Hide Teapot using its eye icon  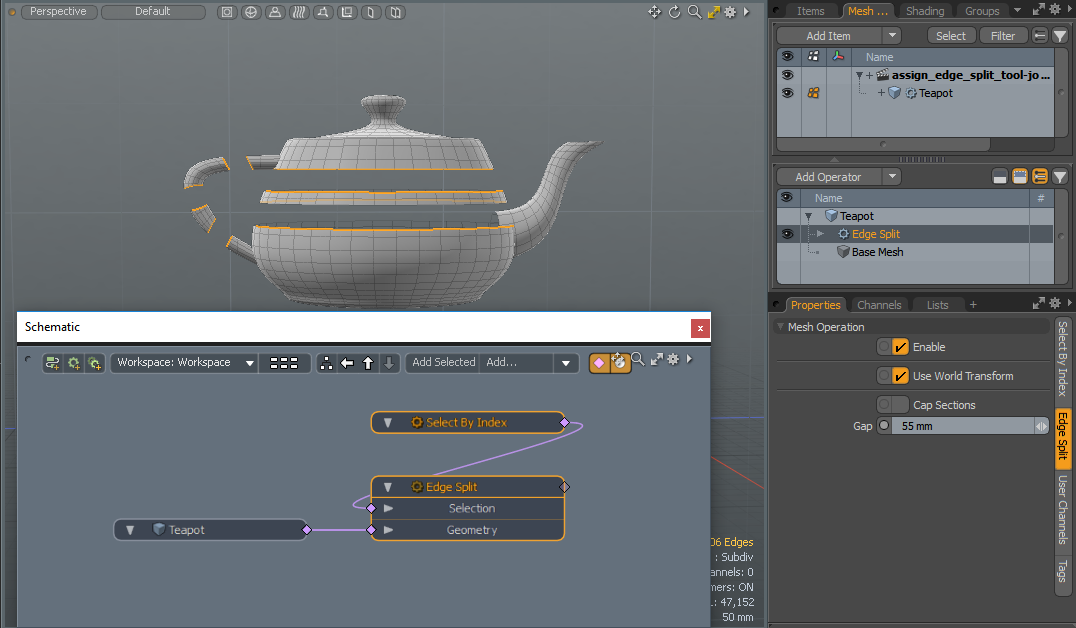(787, 93)
